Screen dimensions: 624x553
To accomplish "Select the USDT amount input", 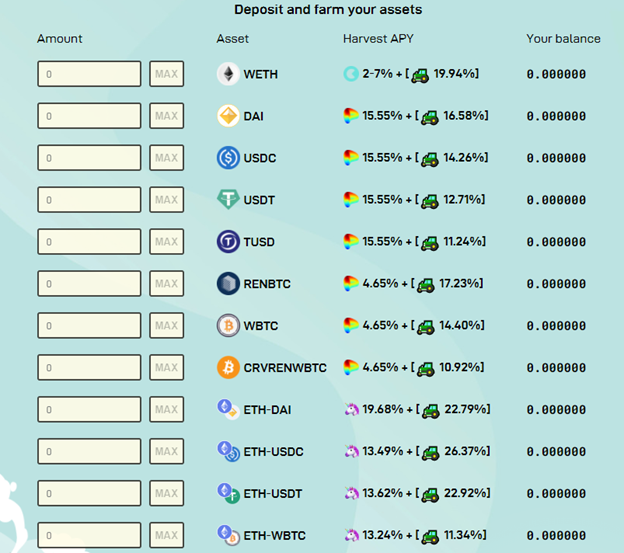I will click(89, 199).
